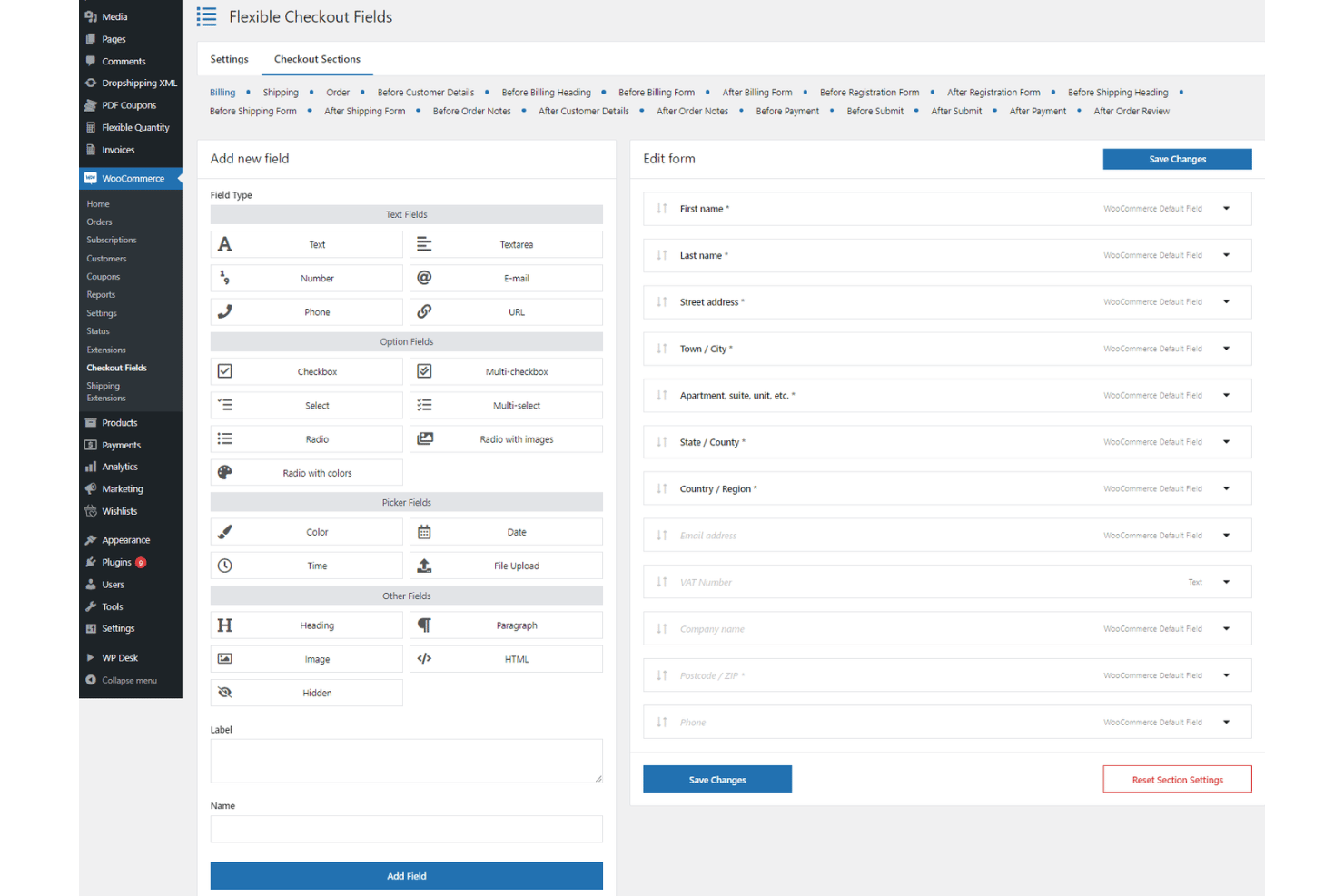The width and height of the screenshot is (1344, 896).
Task: Expand the Last name field options
Action: pyautogui.click(x=1226, y=255)
